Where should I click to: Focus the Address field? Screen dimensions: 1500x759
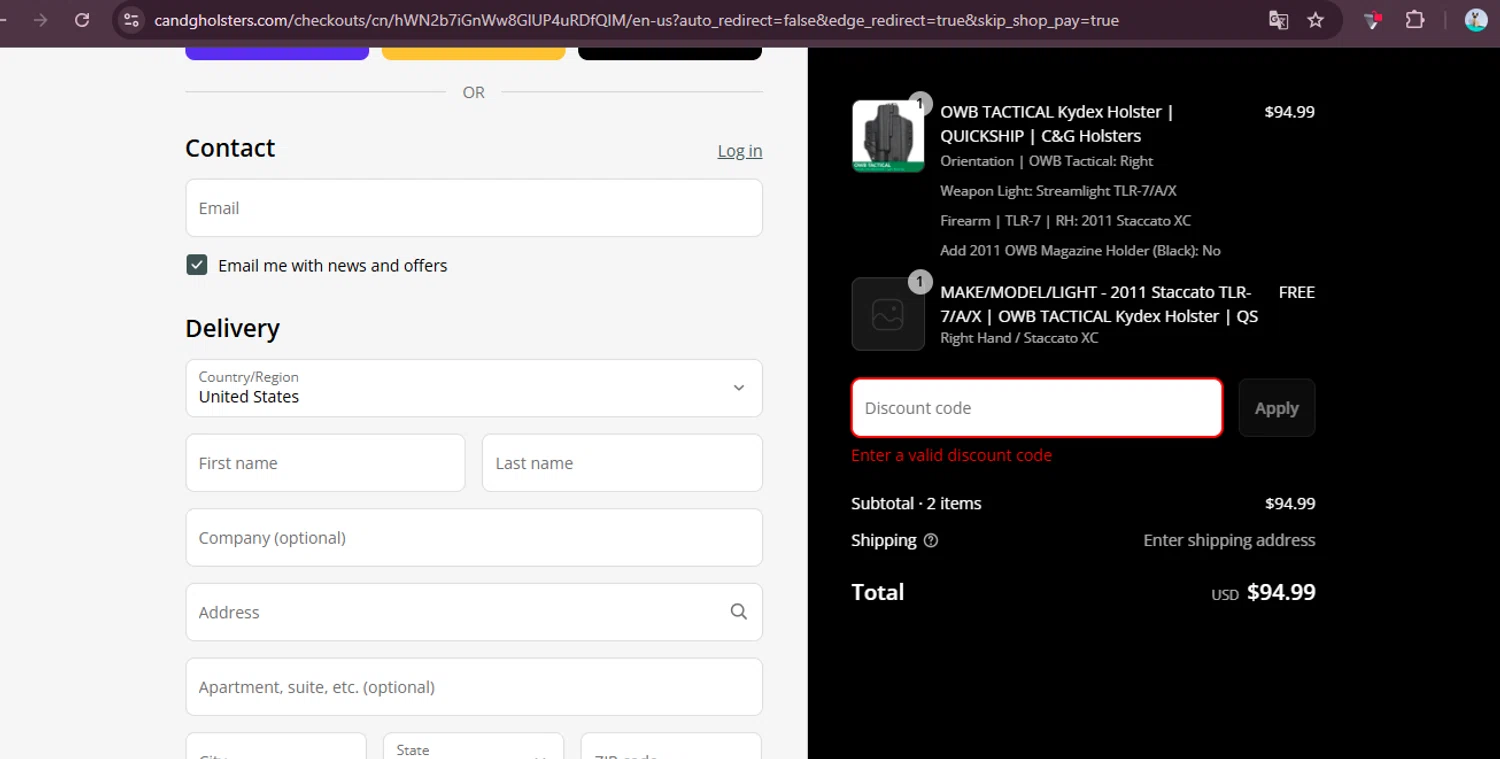[474, 612]
